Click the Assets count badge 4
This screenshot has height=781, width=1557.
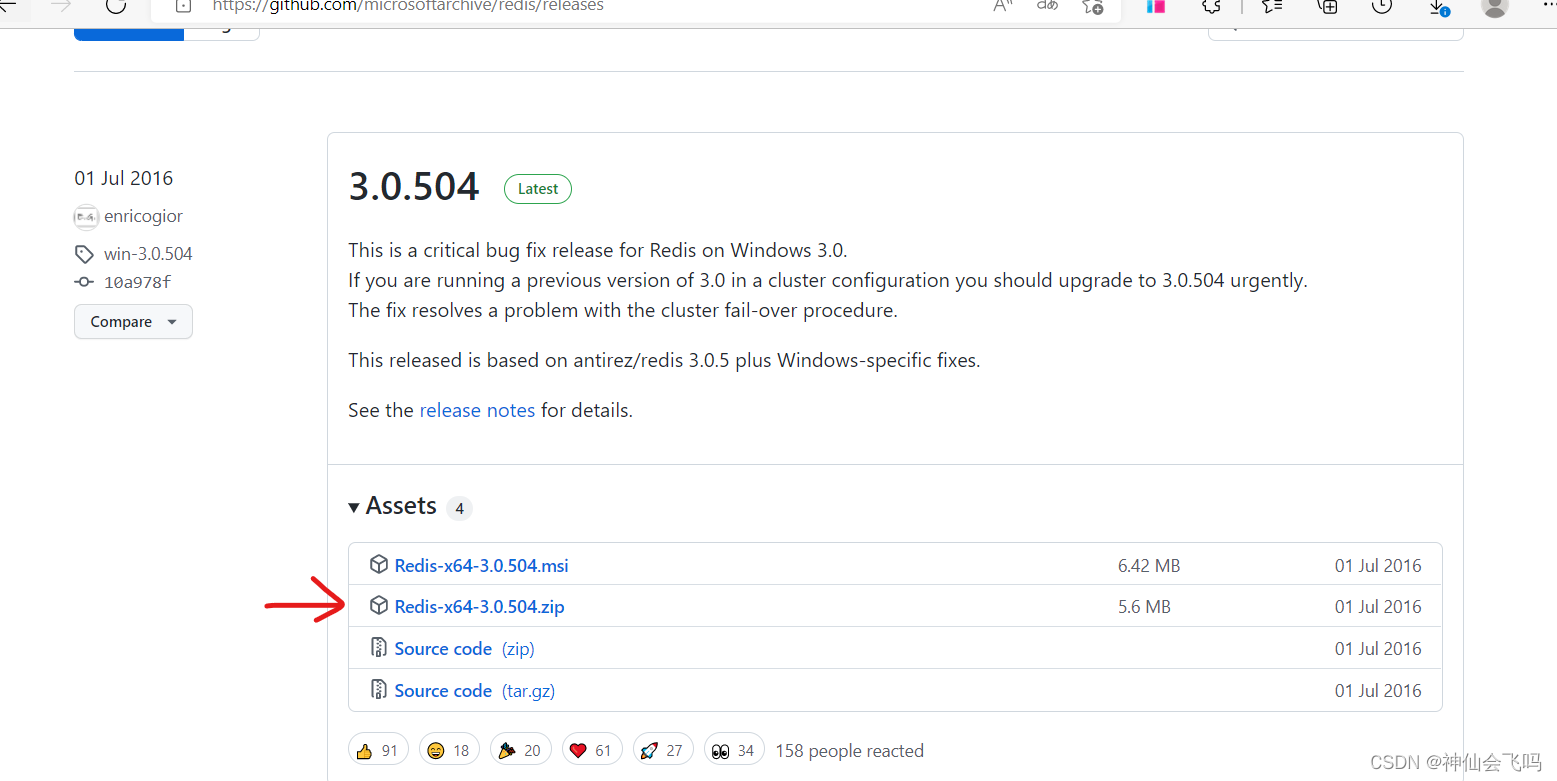tap(459, 508)
